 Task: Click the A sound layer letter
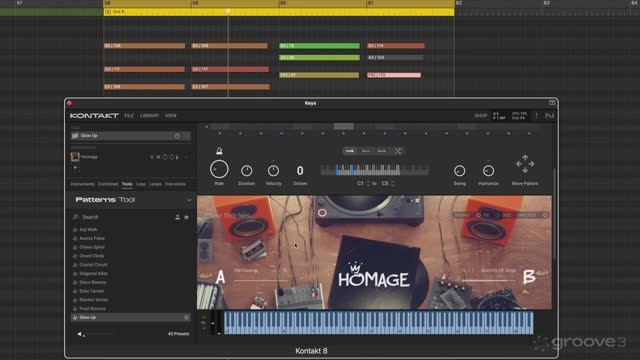[220, 278]
